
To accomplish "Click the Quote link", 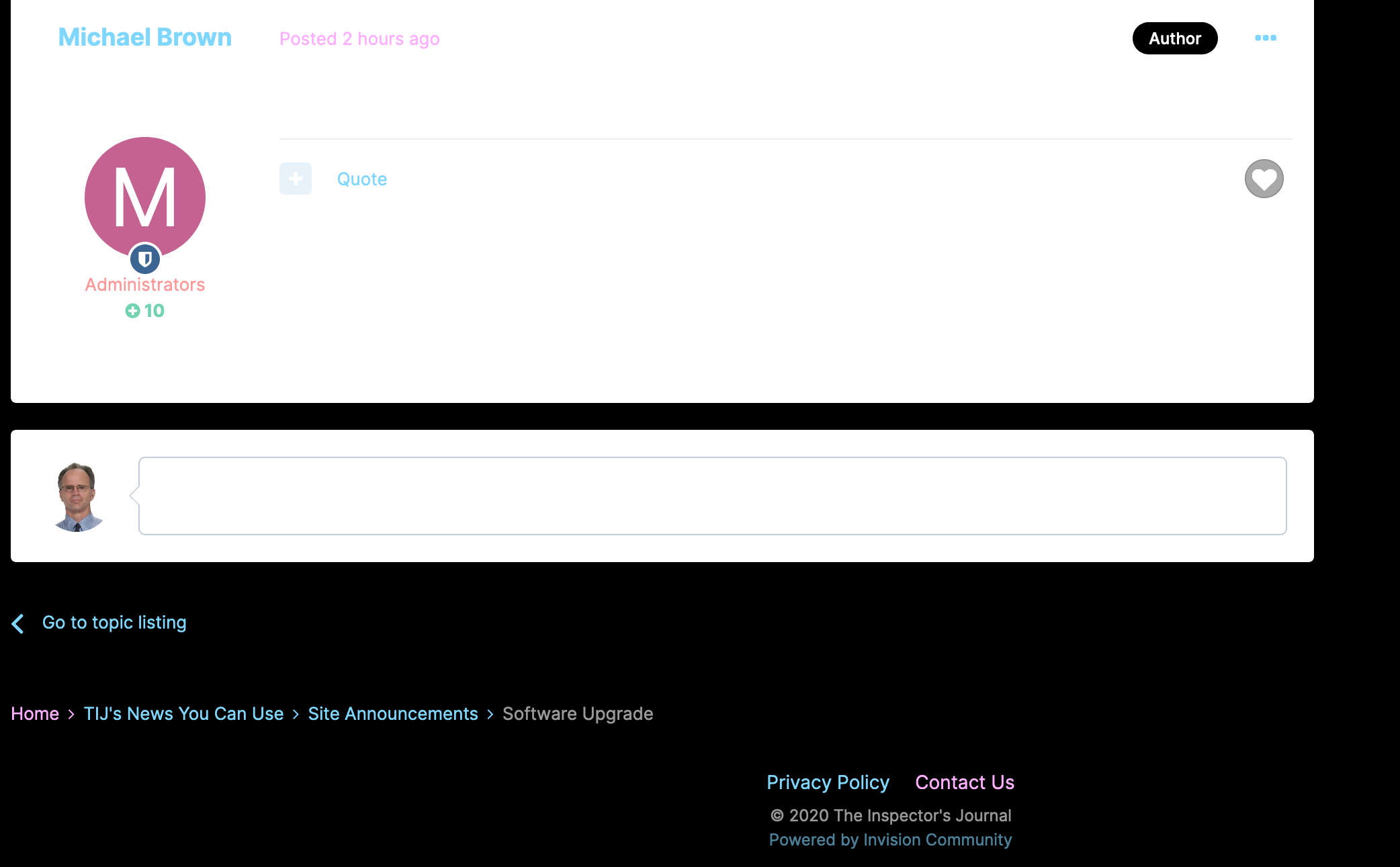I will (361, 179).
